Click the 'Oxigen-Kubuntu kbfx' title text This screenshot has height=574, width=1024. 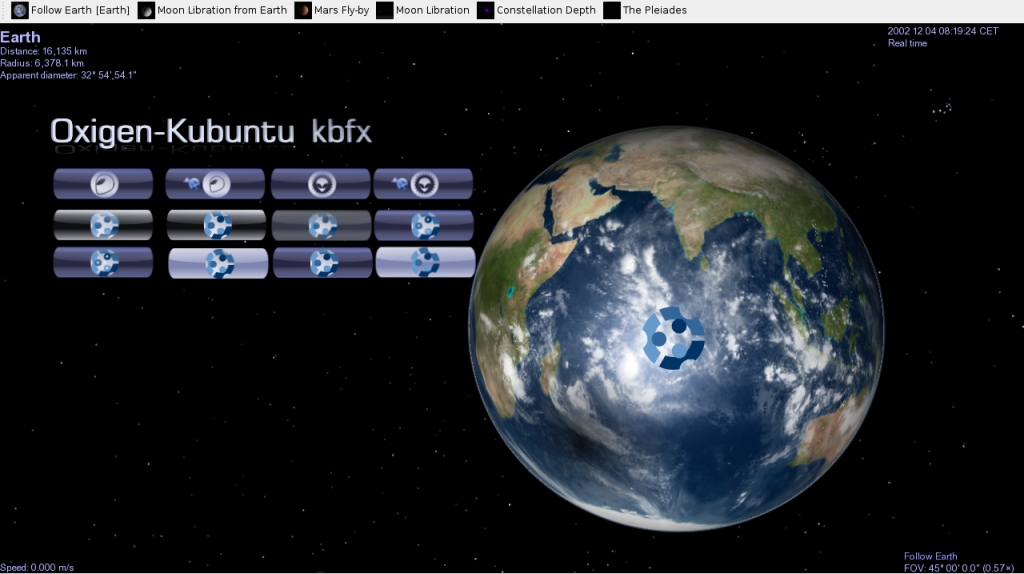tap(211, 131)
